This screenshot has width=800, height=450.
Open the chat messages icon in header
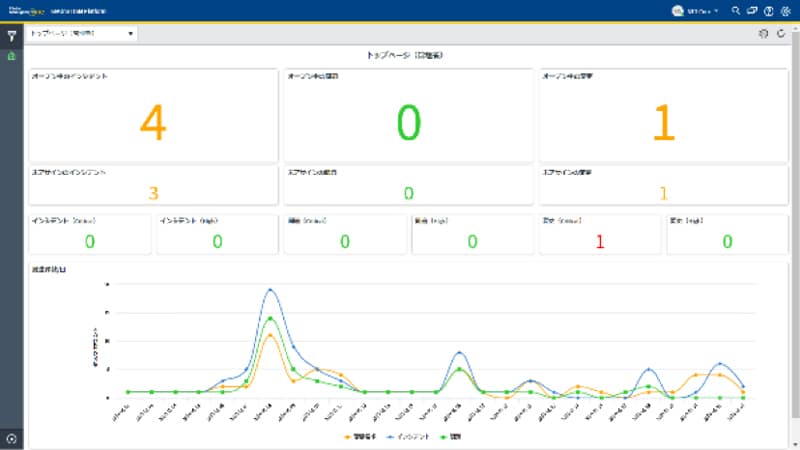click(752, 11)
